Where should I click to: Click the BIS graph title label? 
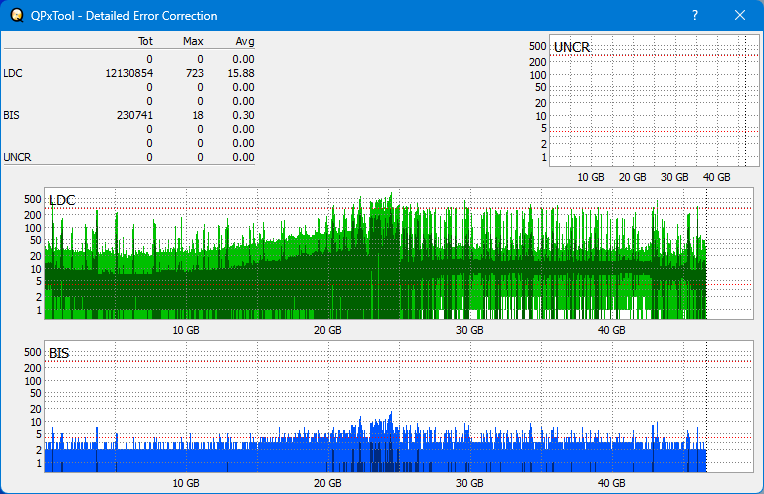(x=59, y=353)
